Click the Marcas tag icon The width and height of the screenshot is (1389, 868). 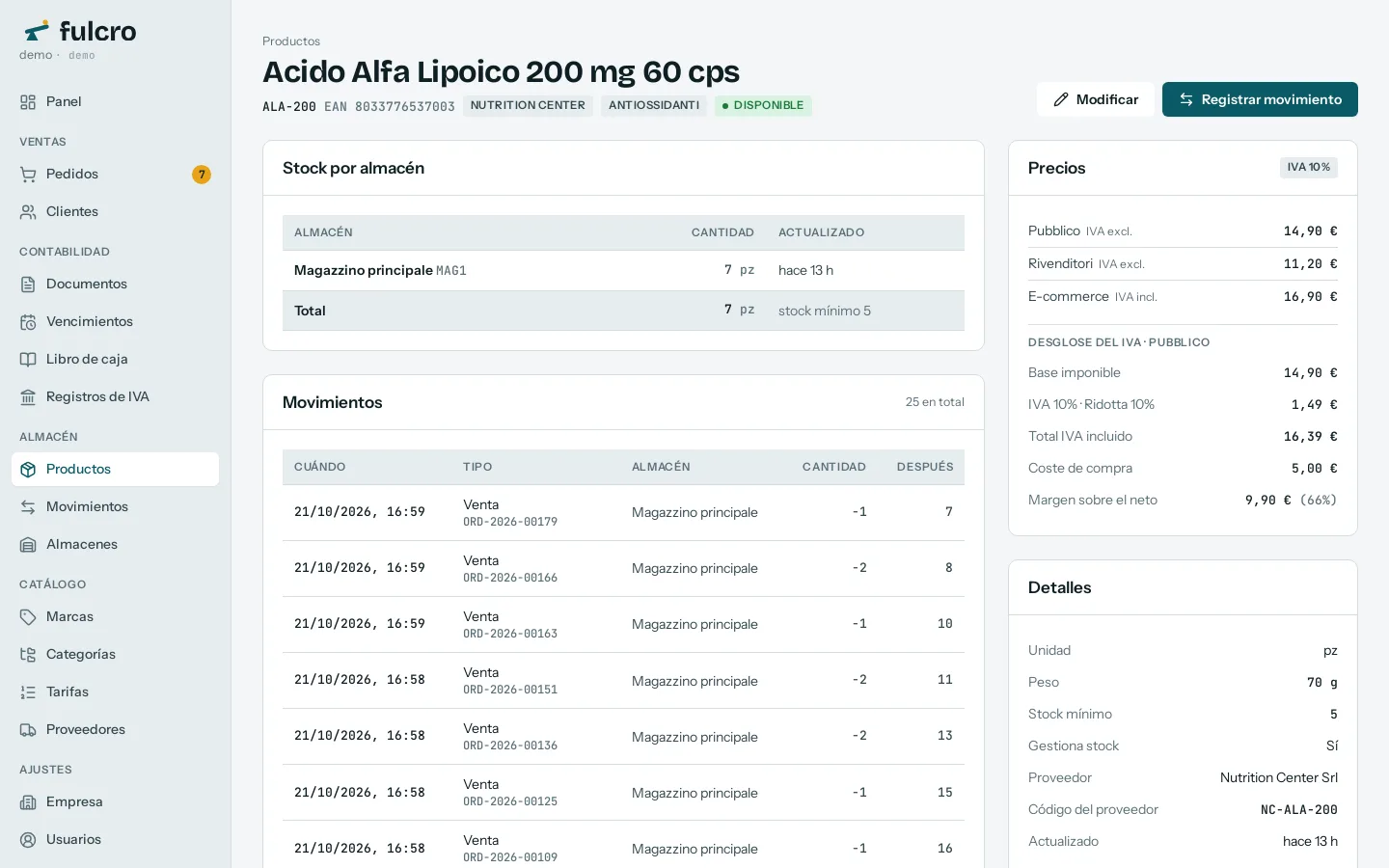pyautogui.click(x=28, y=617)
